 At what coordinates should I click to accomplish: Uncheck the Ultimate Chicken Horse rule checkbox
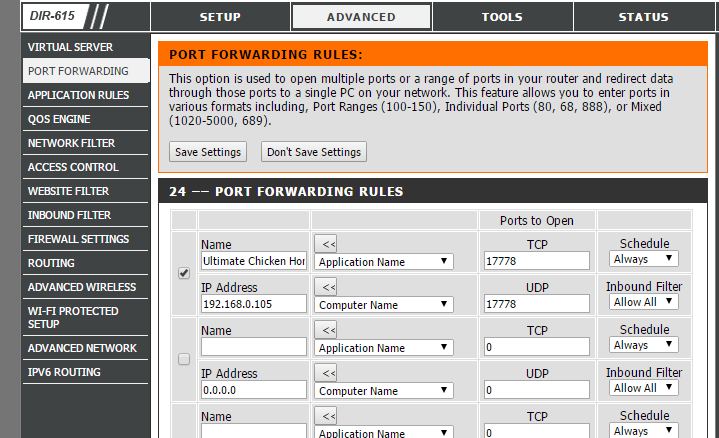pos(184,273)
